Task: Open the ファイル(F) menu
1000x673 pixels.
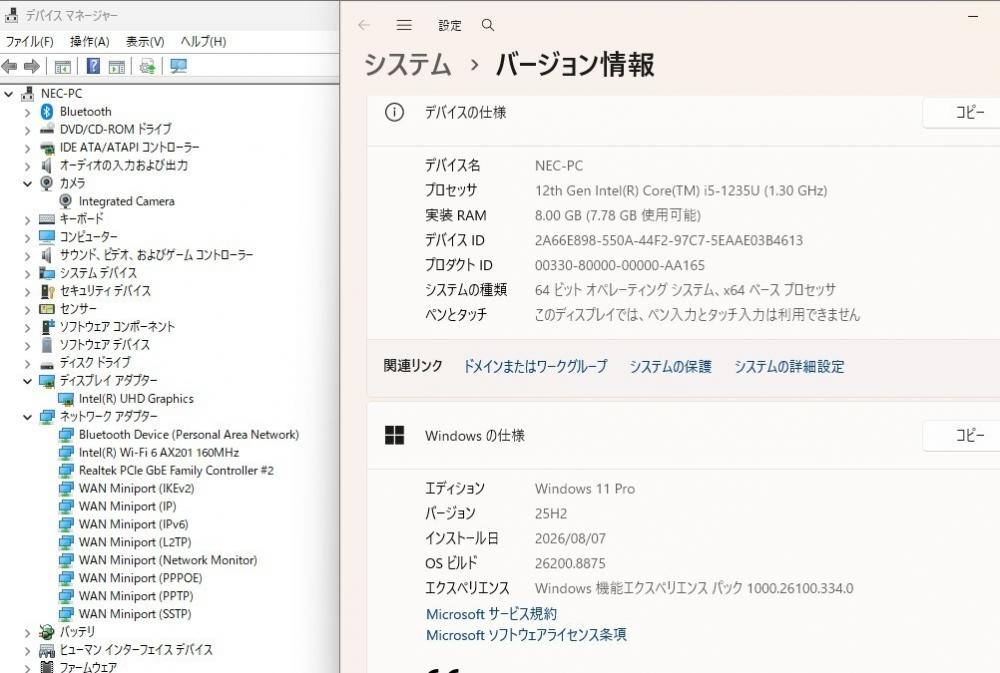Action: [x=29, y=41]
